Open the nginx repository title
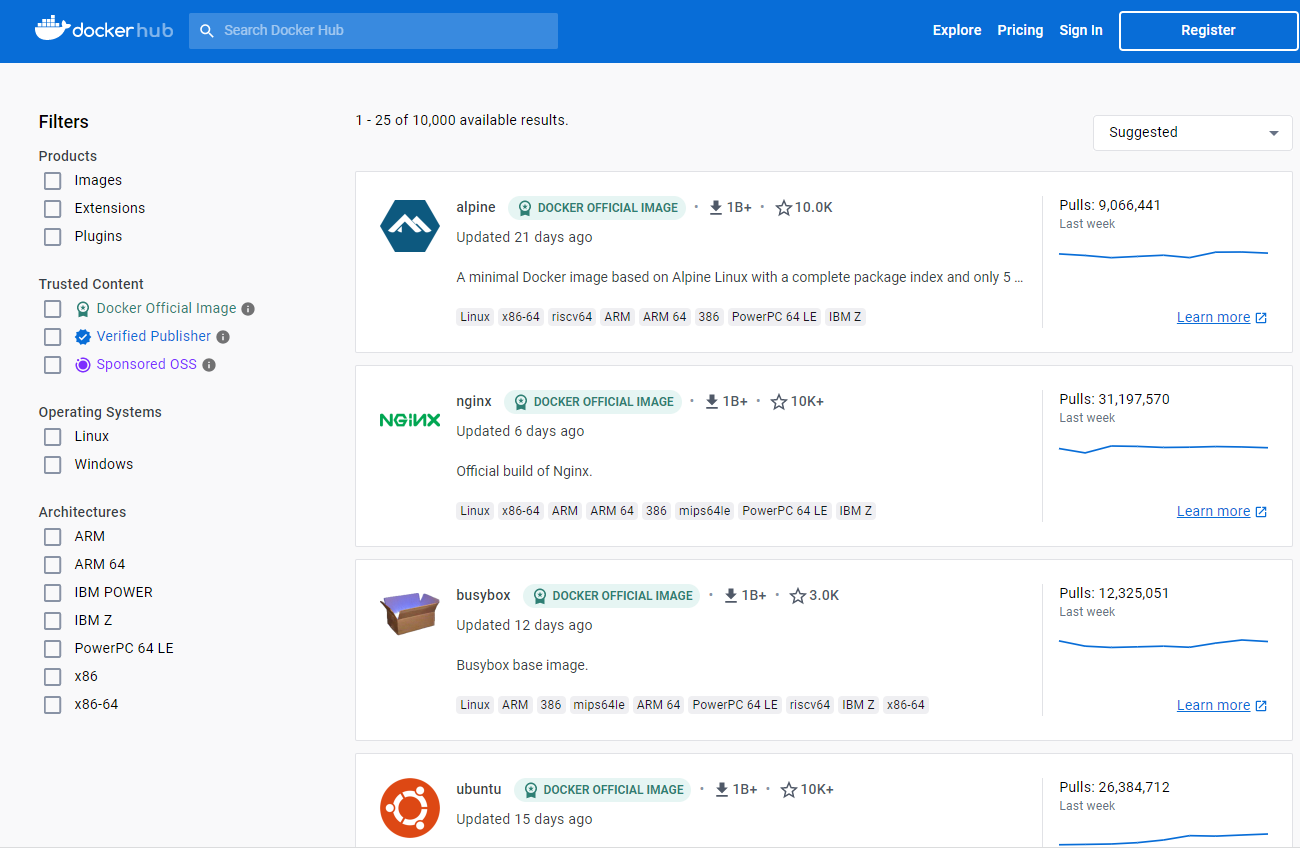 [x=474, y=402]
